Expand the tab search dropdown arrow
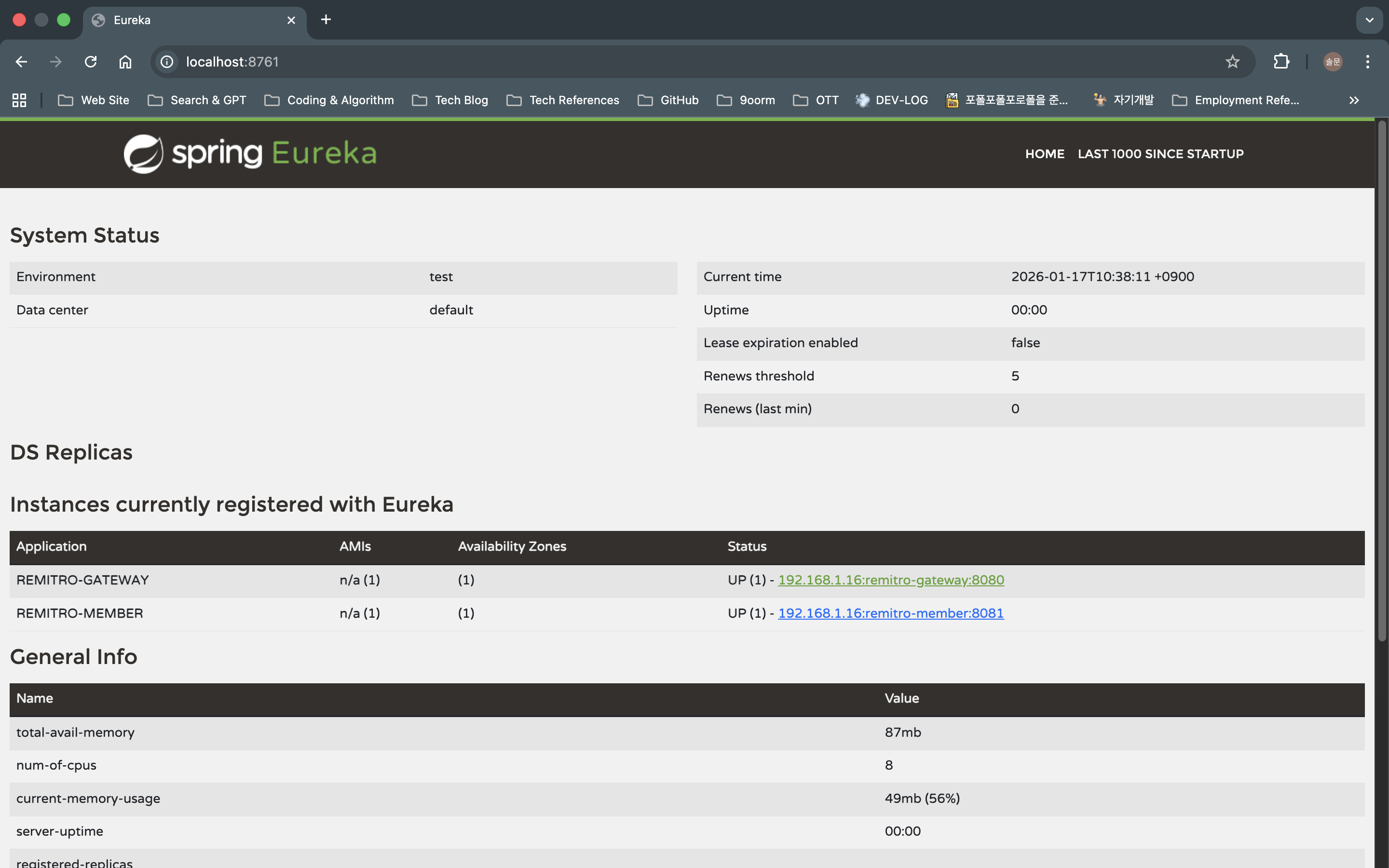Viewport: 1389px width, 868px height. pyautogui.click(x=1370, y=20)
